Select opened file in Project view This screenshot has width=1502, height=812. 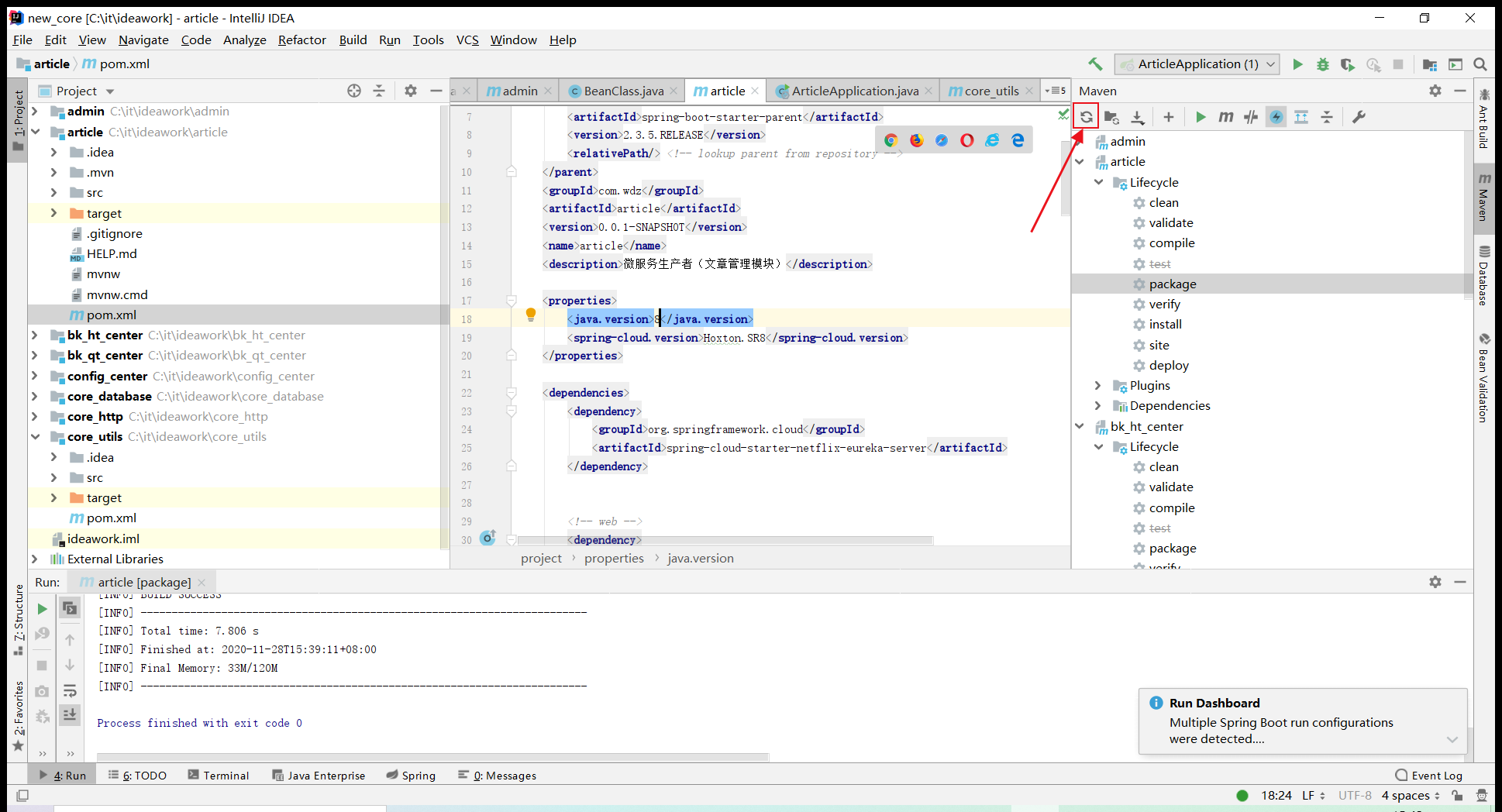coord(353,90)
